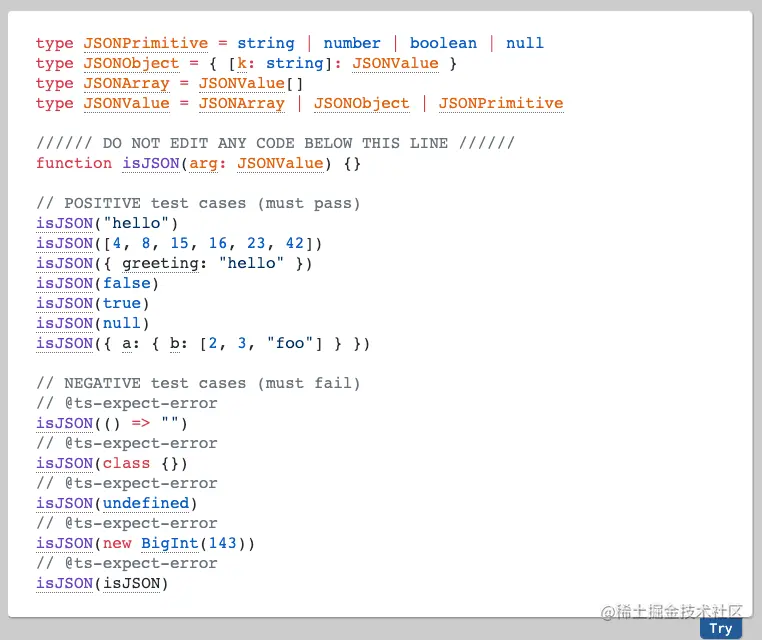The width and height of the screenshot is (762, 640).
Task: Click 'BigInt' in the new BigInt(143) call
Action: tap(170, 543)
